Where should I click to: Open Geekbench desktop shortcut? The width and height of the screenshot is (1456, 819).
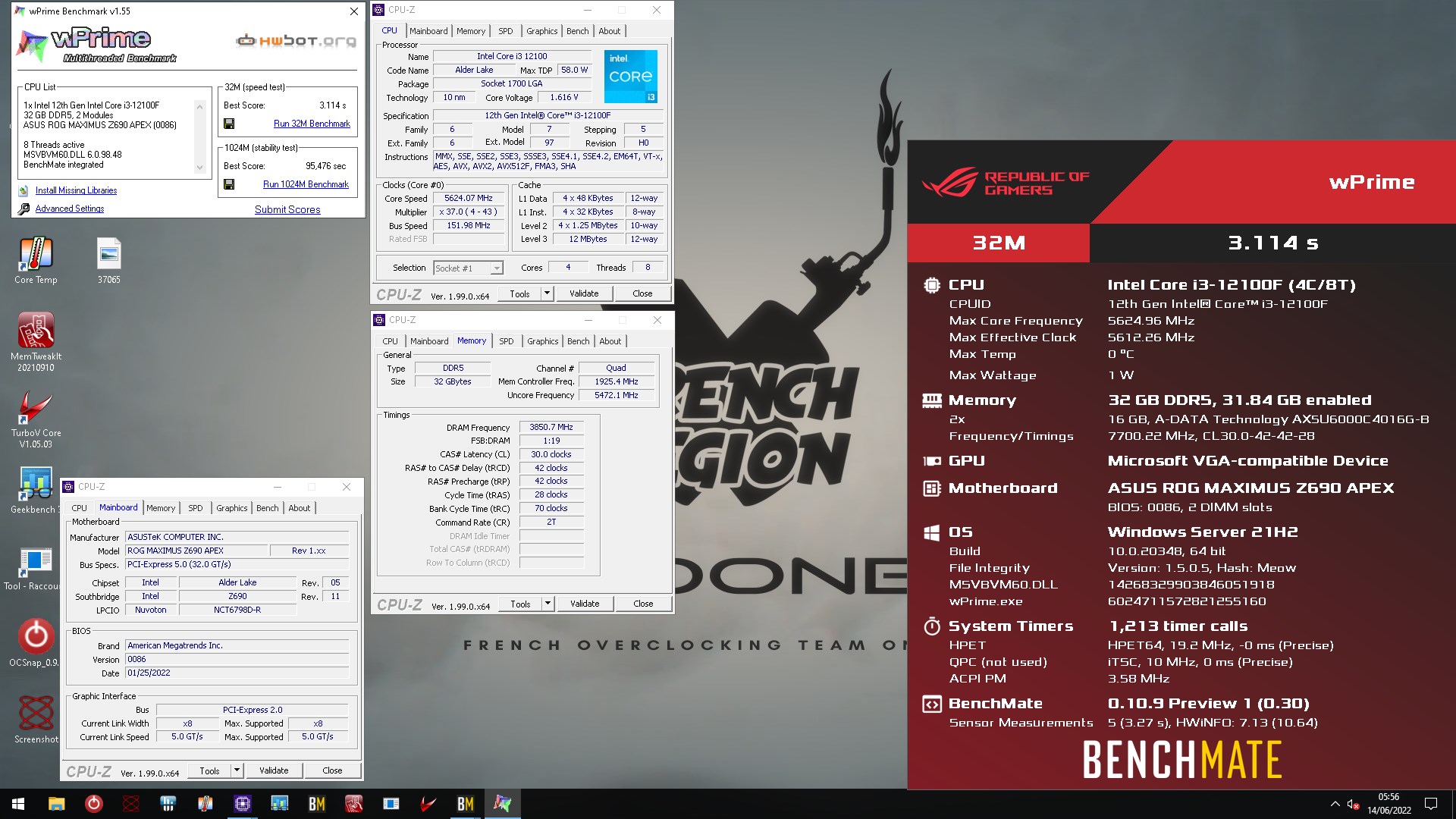[x=36, y=491]
